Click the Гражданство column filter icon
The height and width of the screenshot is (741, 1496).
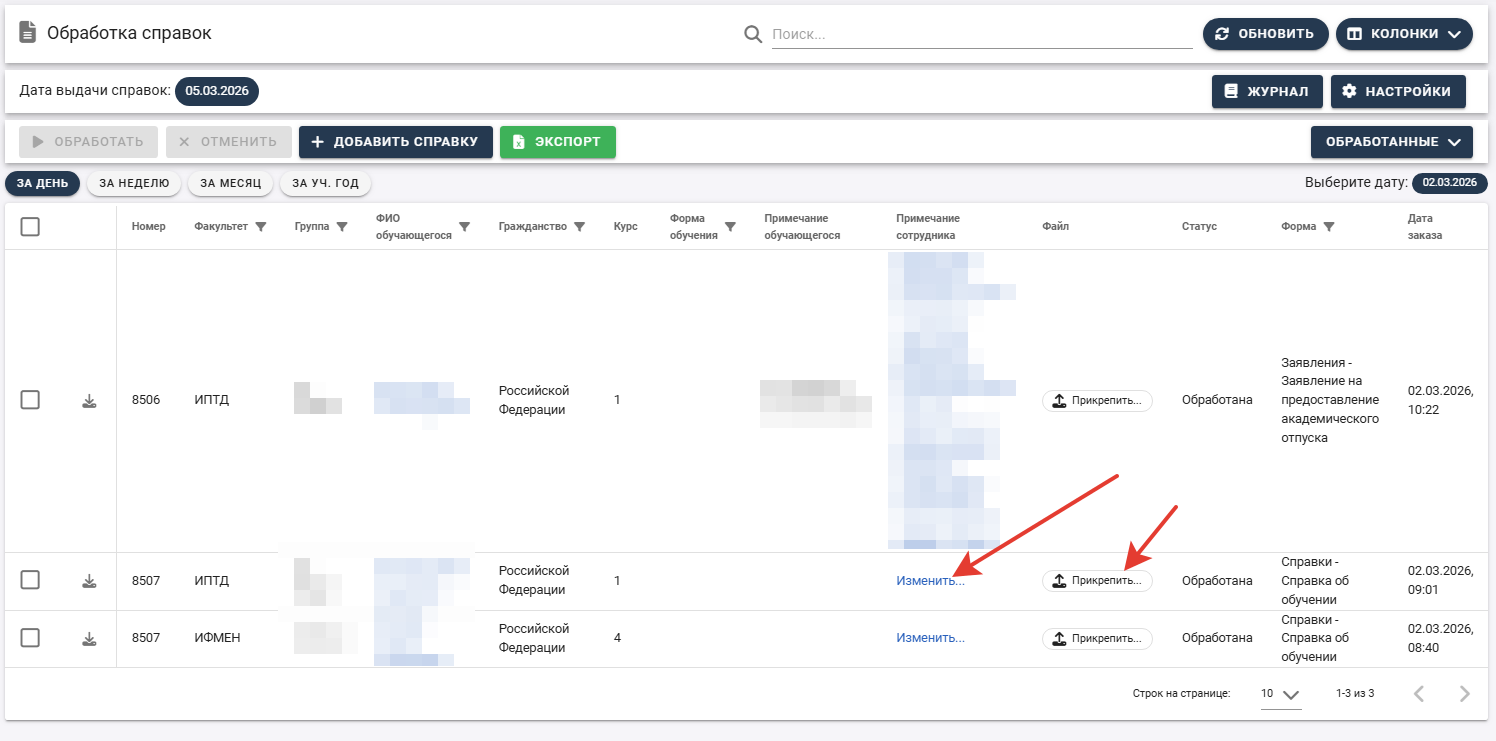580,227
